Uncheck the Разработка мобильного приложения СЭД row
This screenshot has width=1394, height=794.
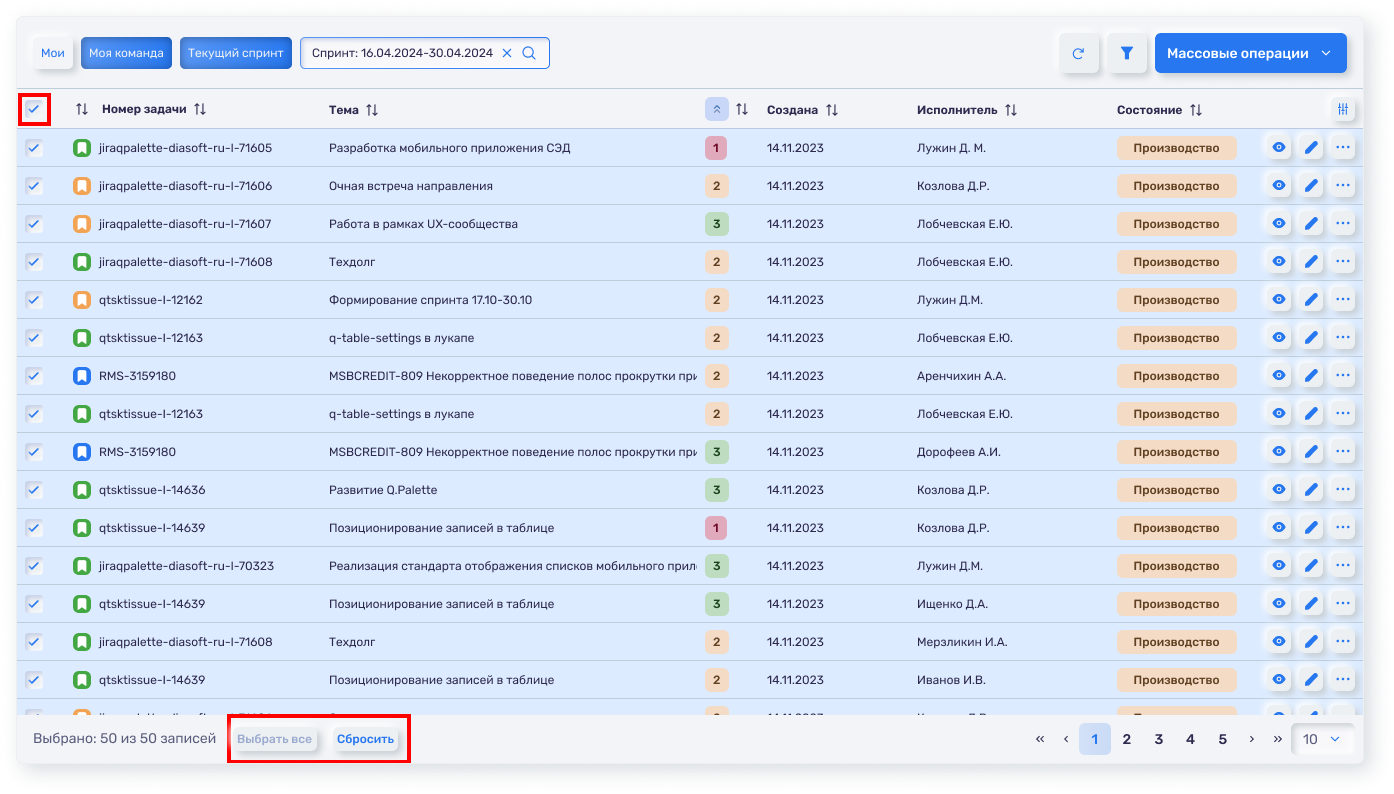pos(34,148)
